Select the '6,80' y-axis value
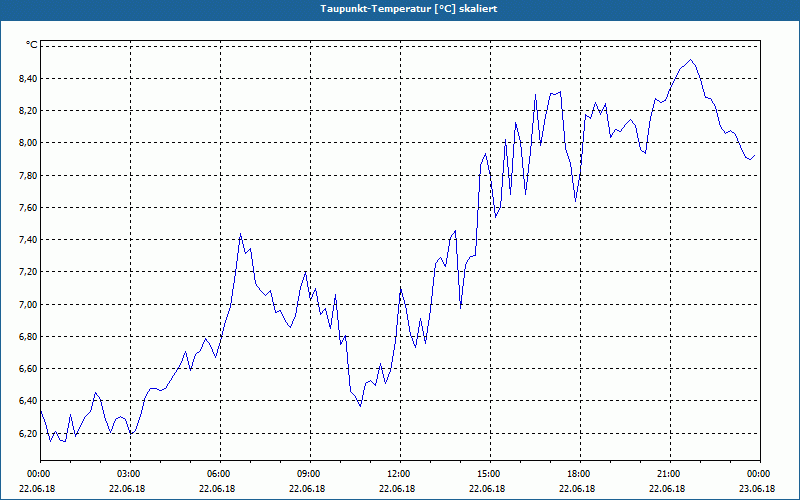 pyautogui.click(x=29, y=336)
